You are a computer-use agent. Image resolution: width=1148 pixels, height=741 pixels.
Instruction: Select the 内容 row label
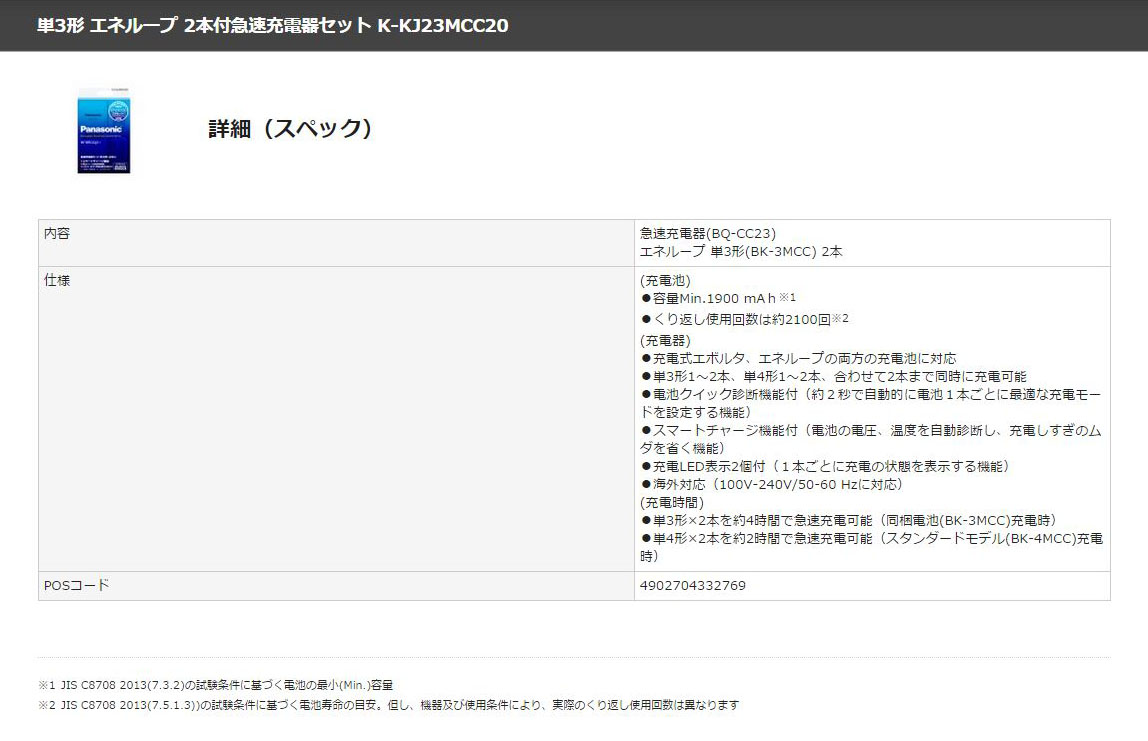[57, 234]
